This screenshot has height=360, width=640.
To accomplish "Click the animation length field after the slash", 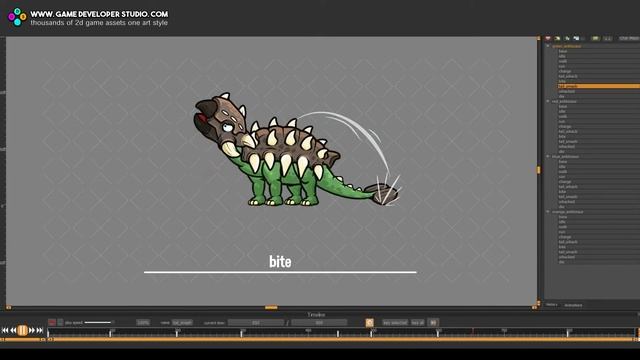I will (319, 322).
